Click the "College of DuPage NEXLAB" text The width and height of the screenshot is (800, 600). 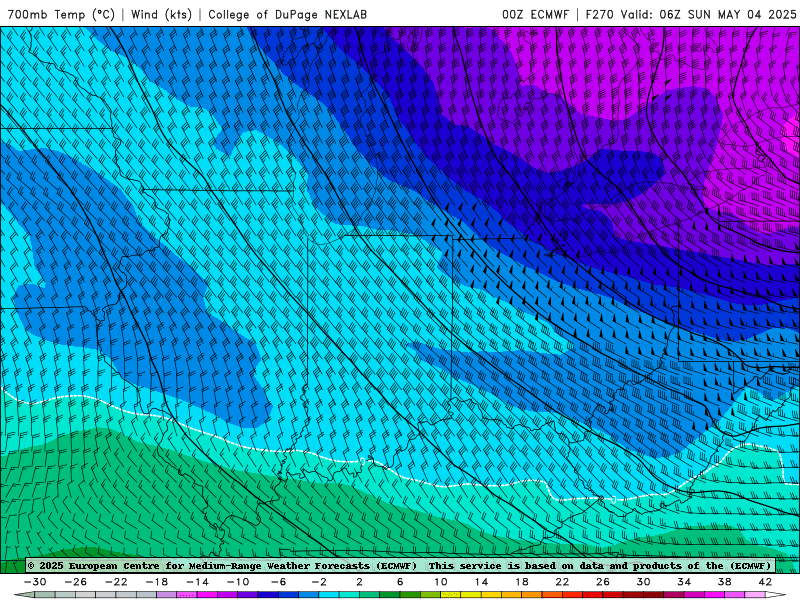click(x=287, y=14)
